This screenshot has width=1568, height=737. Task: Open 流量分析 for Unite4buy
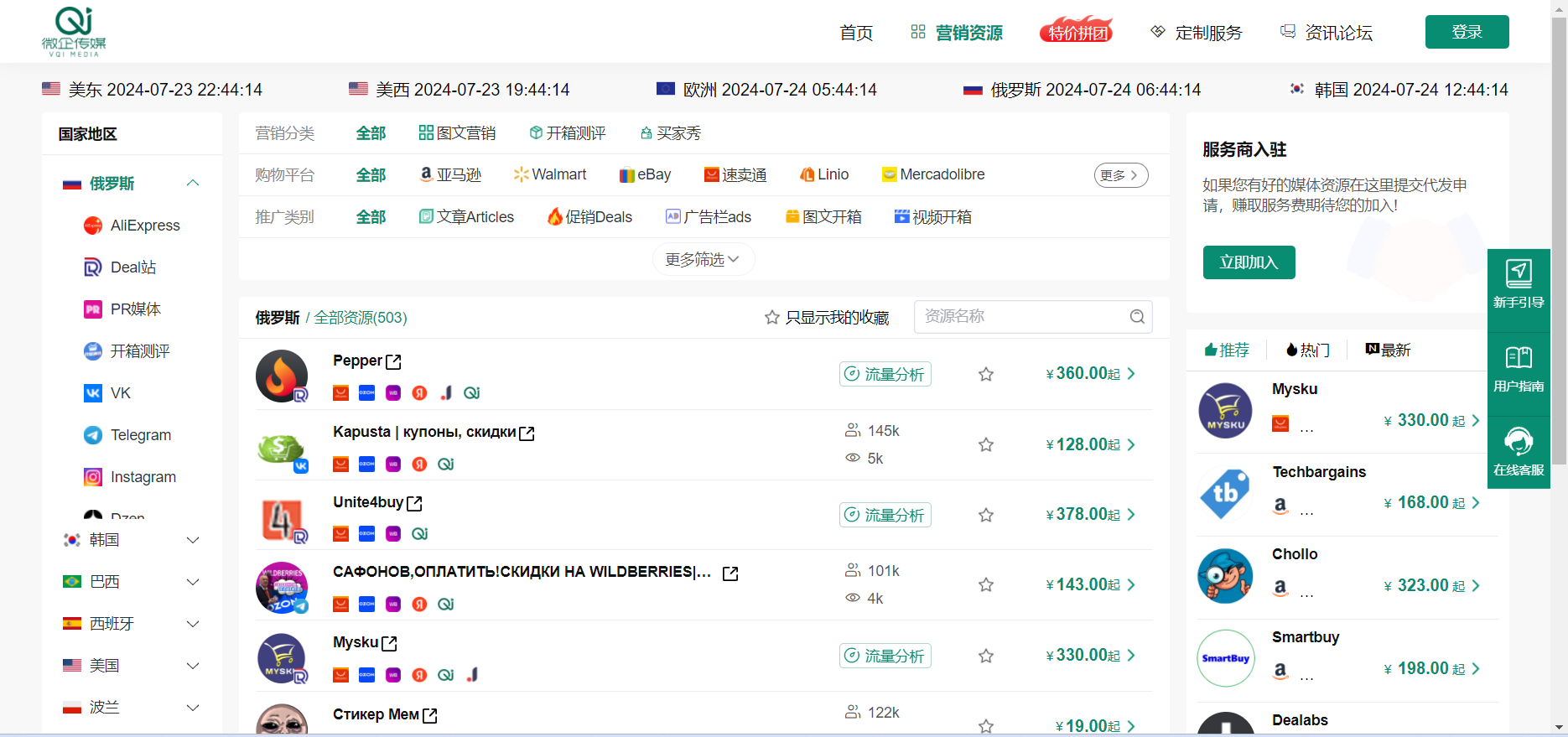pyautogui.click(x=885, y=515)
